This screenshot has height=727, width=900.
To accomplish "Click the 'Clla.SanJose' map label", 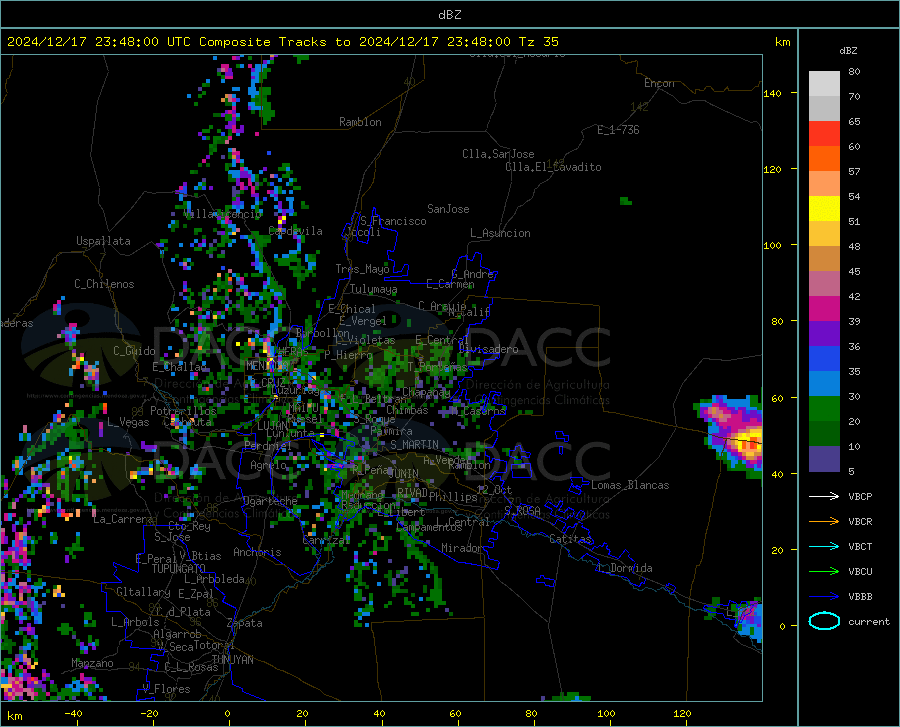I will [498, 154].
